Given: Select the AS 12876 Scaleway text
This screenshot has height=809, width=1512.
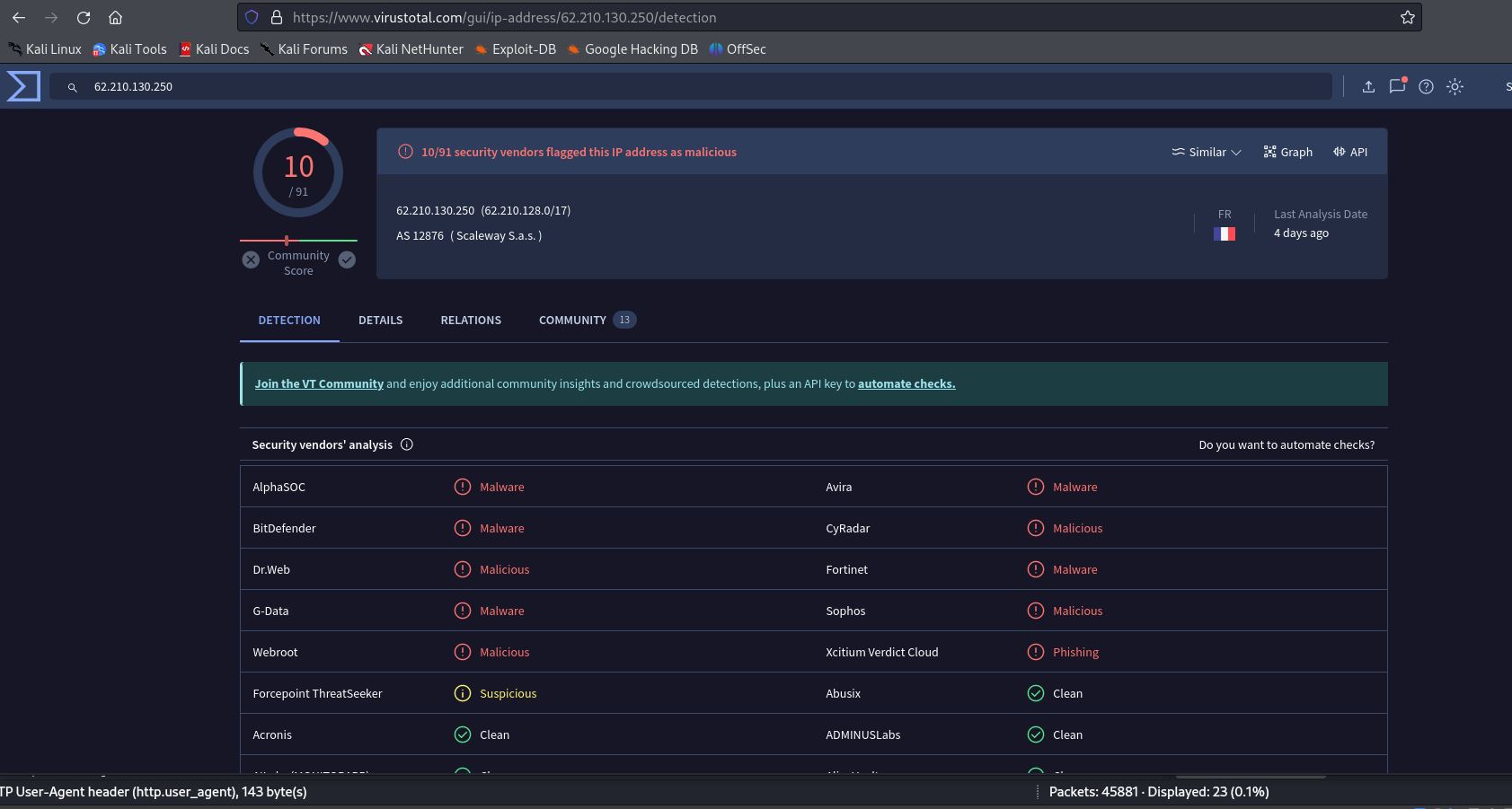Looking at the screenshot, I should click(469, 235).
